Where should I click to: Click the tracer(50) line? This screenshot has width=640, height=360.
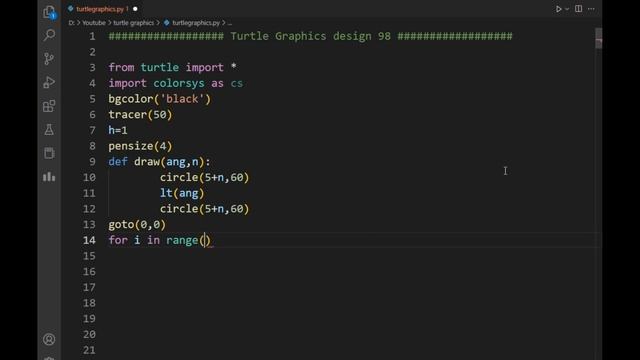click(140, 115)
